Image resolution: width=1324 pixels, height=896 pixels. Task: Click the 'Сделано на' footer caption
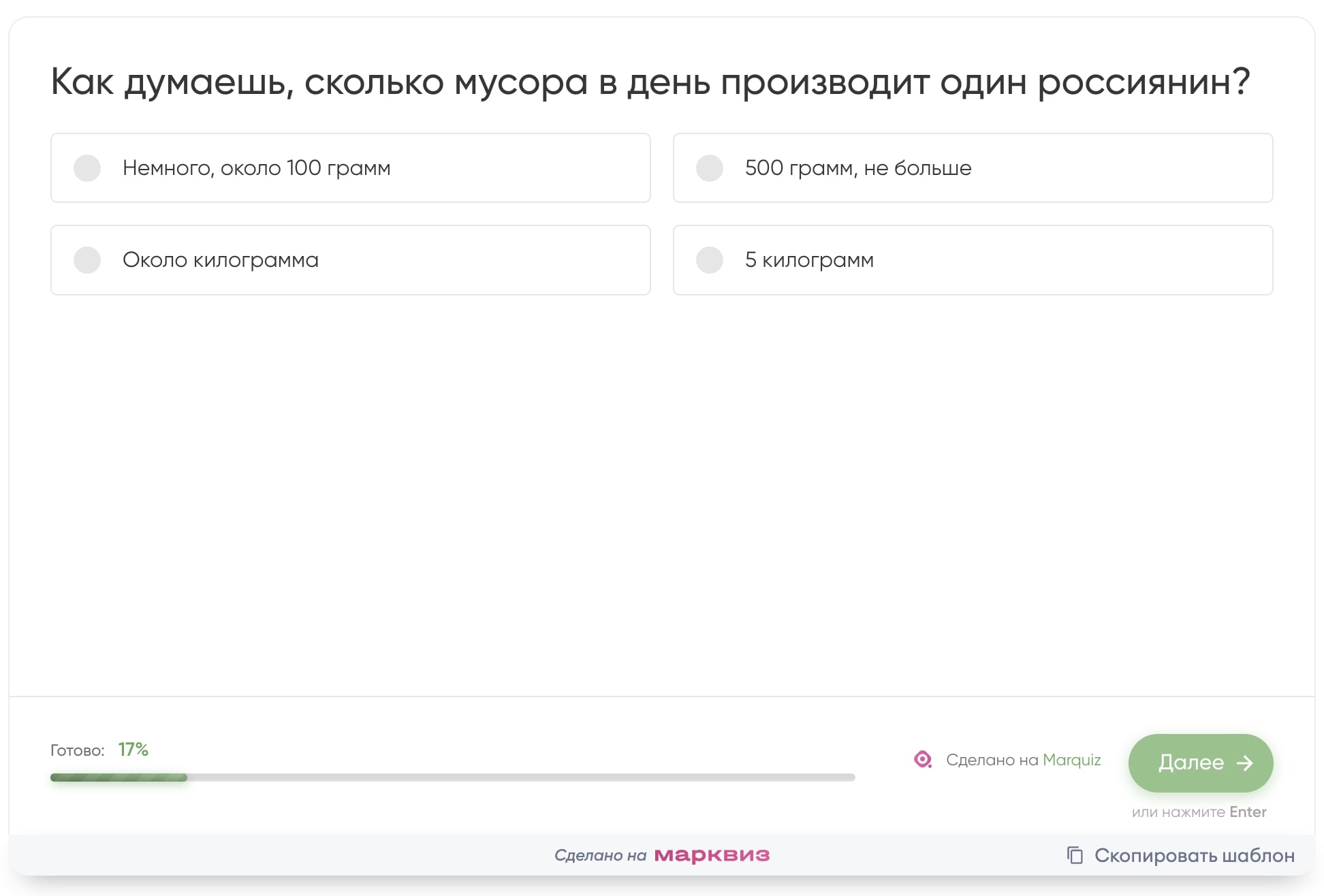[x=600, y=855]
